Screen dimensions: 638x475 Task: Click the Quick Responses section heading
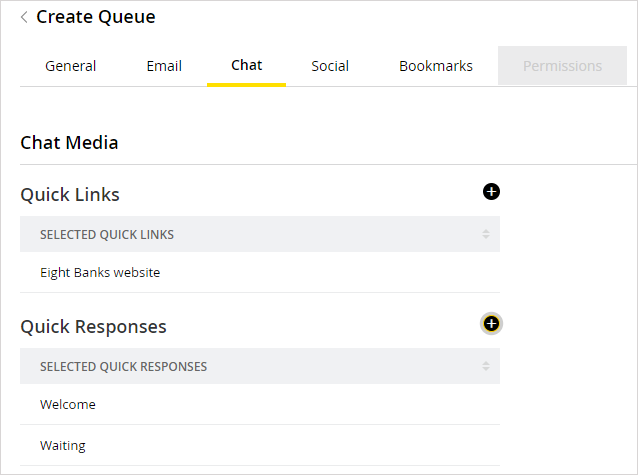tap(94, 327)
